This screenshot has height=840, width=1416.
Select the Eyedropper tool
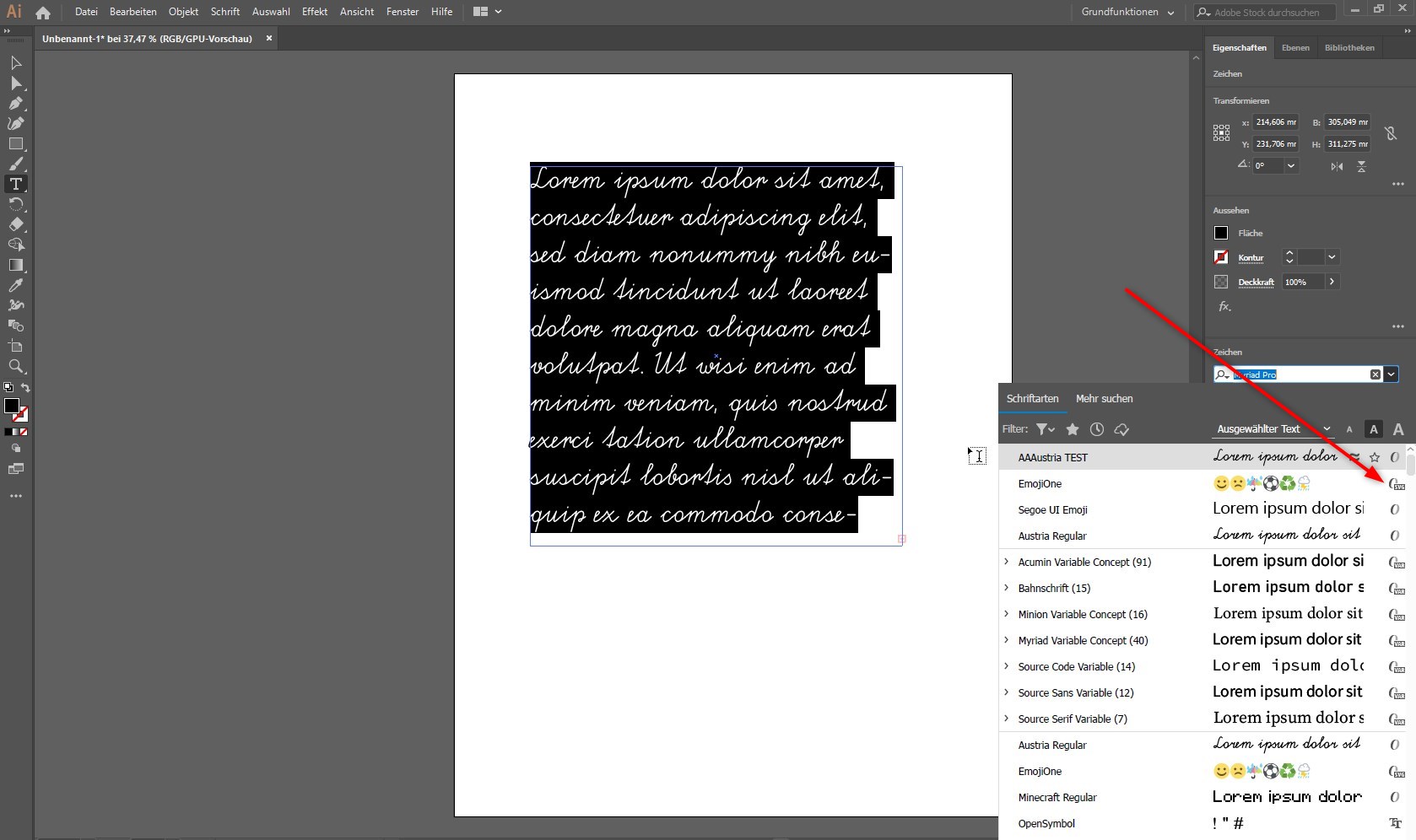pyautogui.click(x=15, y=285)
